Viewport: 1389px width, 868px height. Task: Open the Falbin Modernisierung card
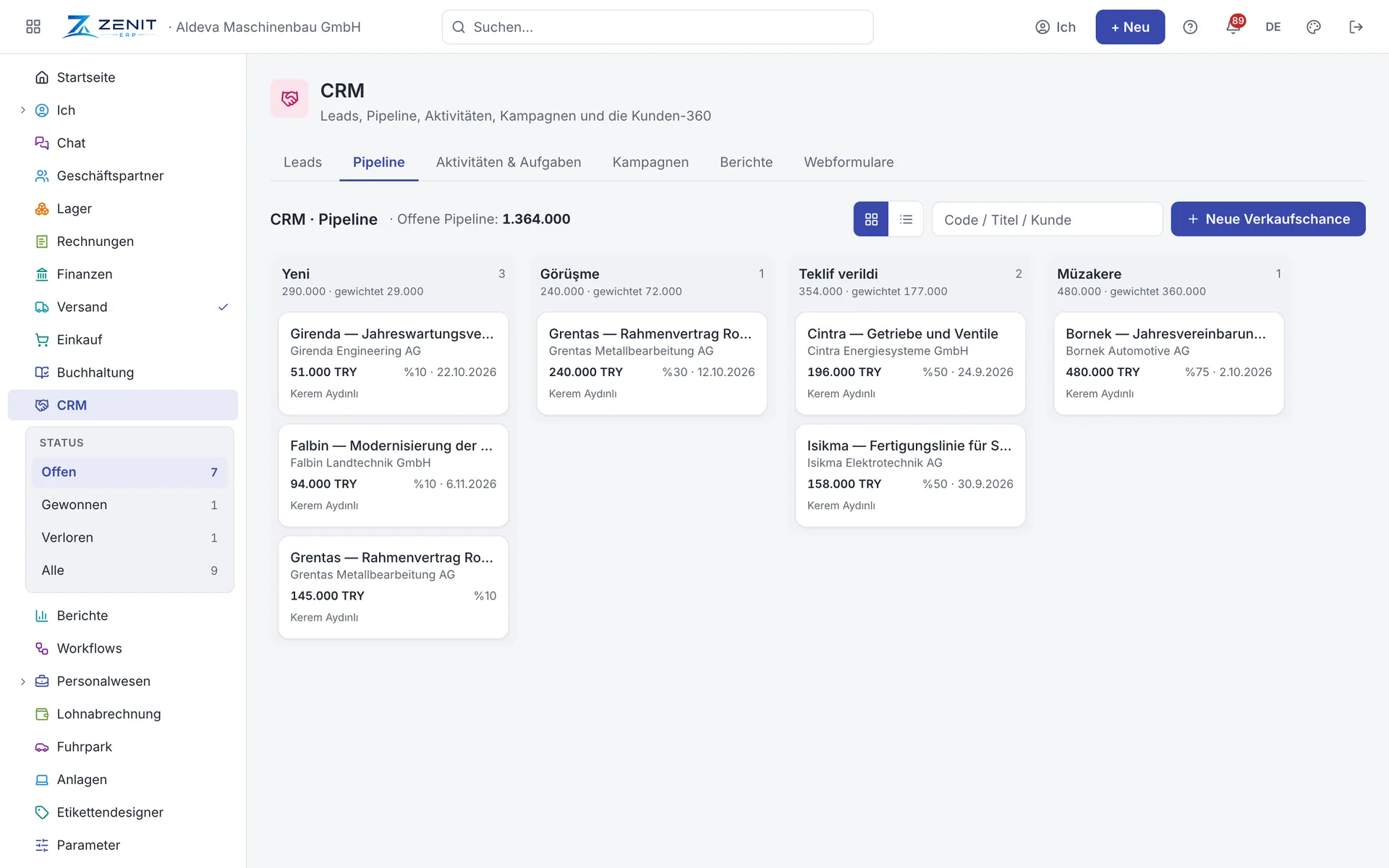[394, 475]
